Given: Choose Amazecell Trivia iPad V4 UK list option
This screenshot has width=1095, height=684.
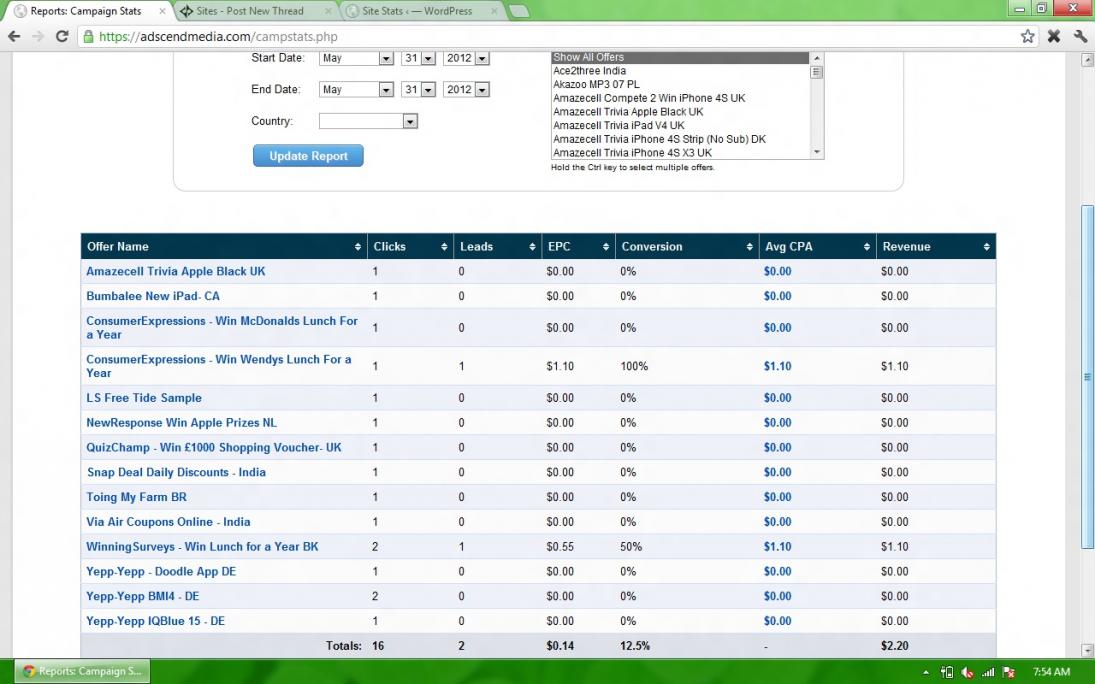Looking at the screenshot, I should tap(680, 125).
